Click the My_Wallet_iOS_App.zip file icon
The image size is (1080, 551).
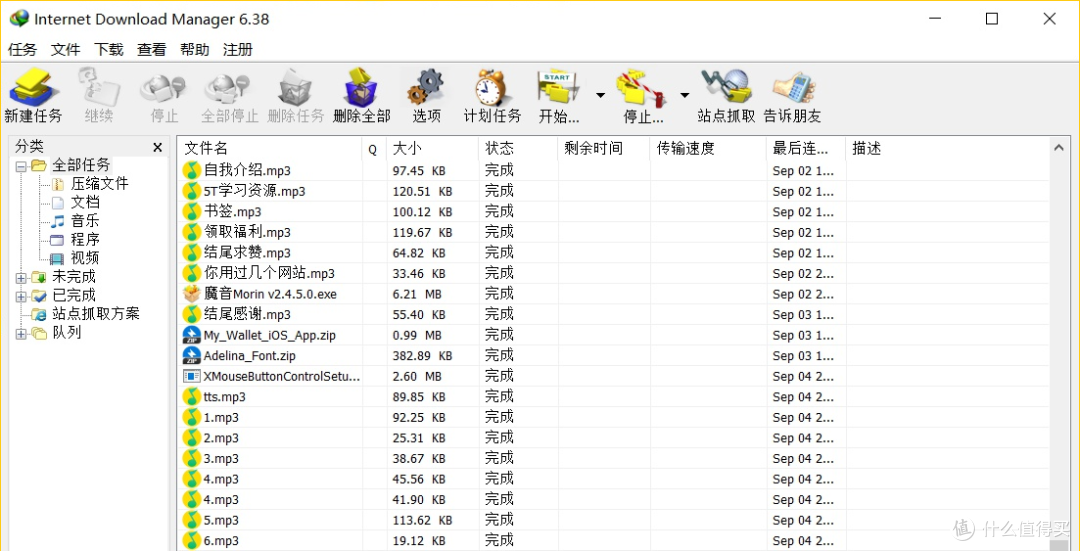tap(191, 335)
